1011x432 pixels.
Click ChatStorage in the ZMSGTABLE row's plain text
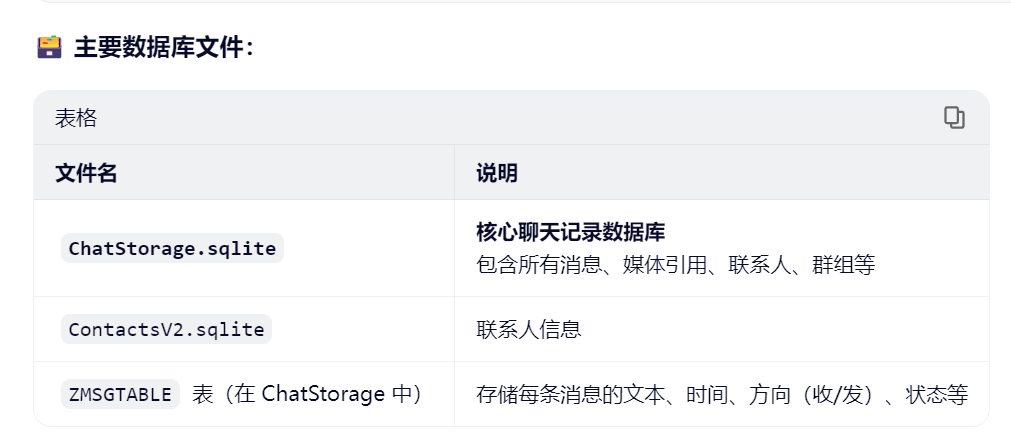click(323, 394)
